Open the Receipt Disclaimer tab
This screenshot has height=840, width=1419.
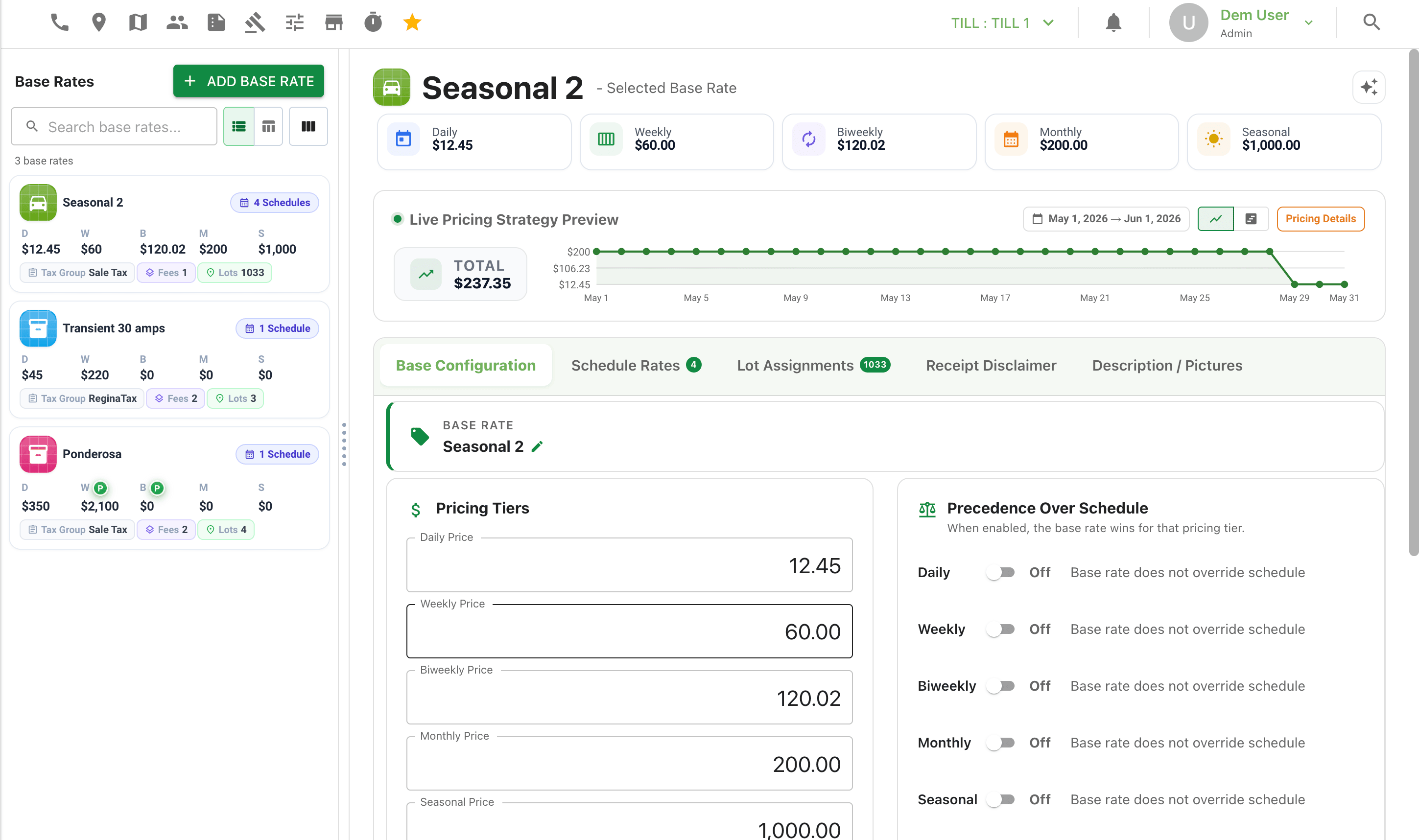(x=991, y=366)
